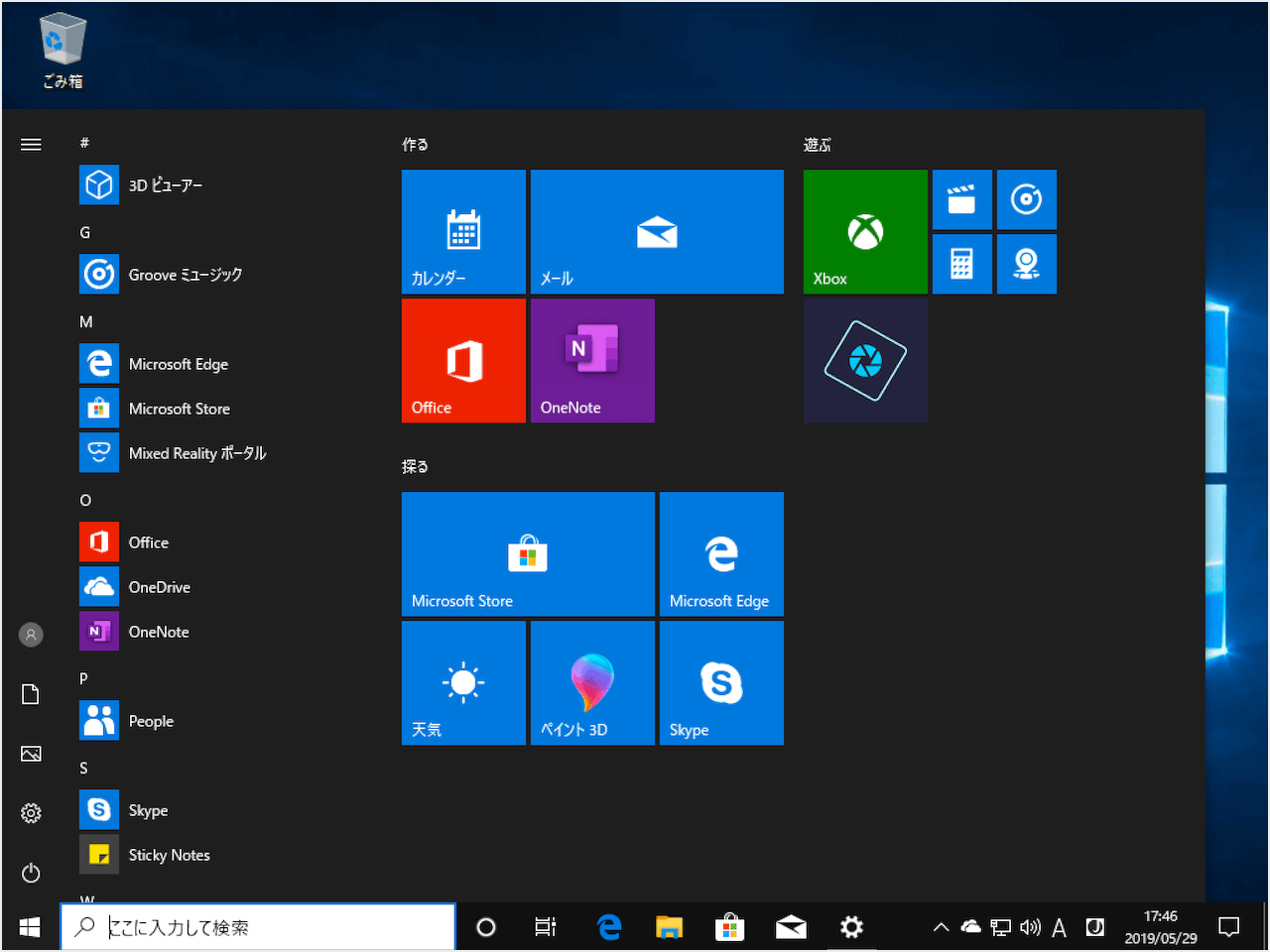Open Mail from the taskbar
Image resolution: width=1270 pixels, height=952 pixels.
coord(791,927)
